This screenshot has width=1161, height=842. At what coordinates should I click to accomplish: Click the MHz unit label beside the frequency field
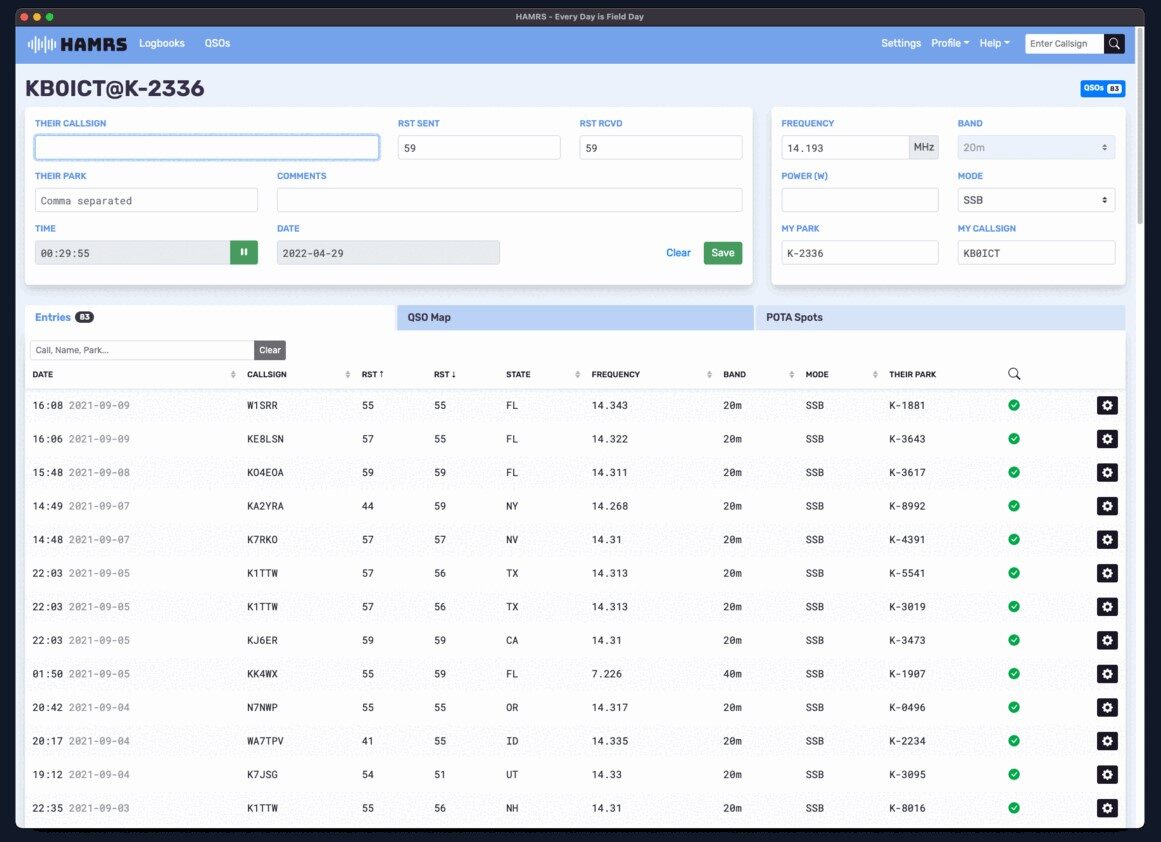coord(923,146)
